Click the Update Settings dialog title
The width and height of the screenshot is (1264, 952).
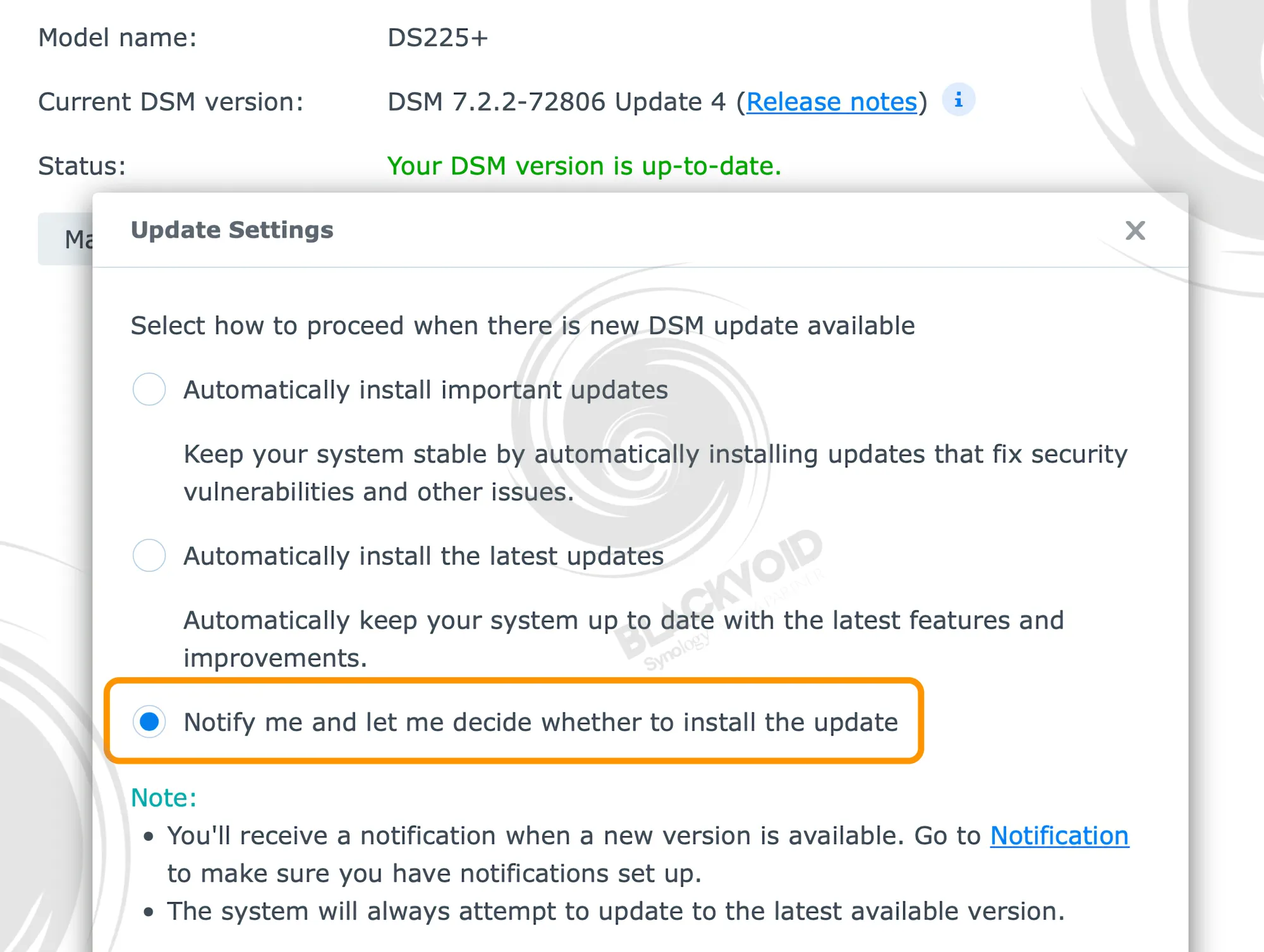[232, 230]
